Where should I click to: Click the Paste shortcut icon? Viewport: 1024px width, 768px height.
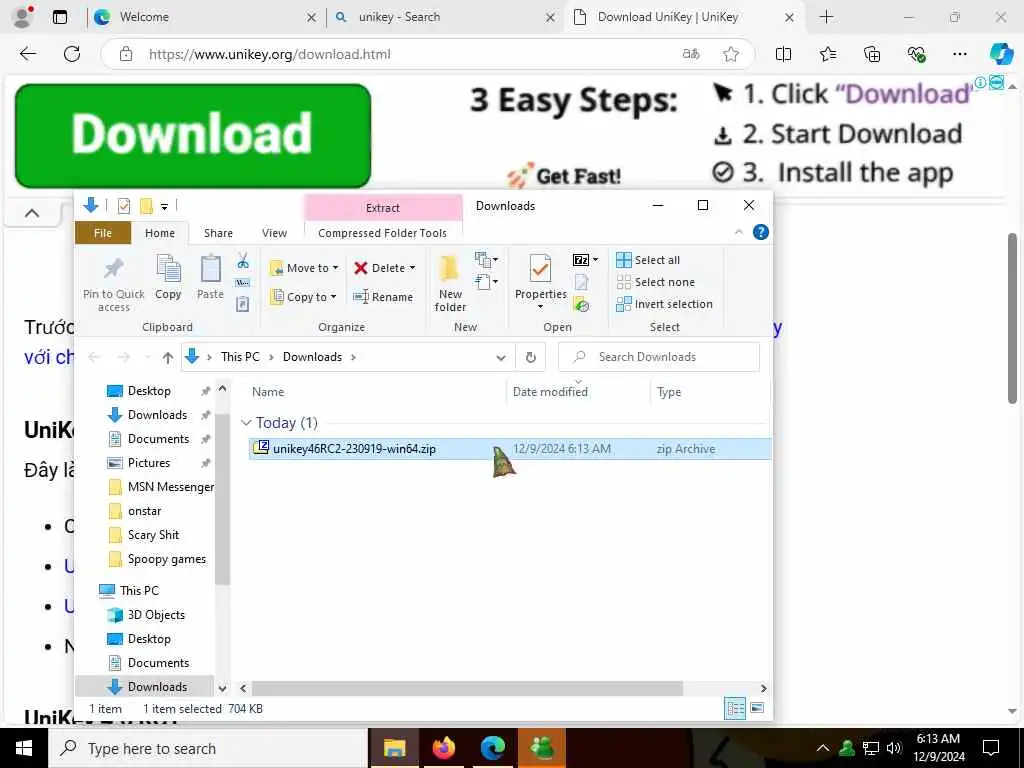click(x=243, y=304)
